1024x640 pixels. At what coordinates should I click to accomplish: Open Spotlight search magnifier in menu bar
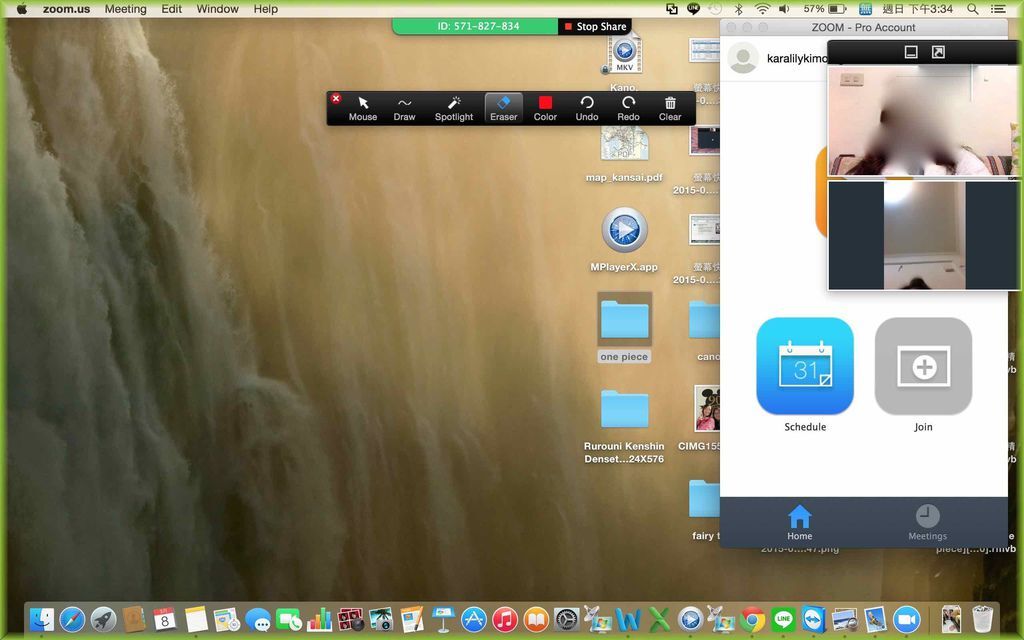click(972, 9)
